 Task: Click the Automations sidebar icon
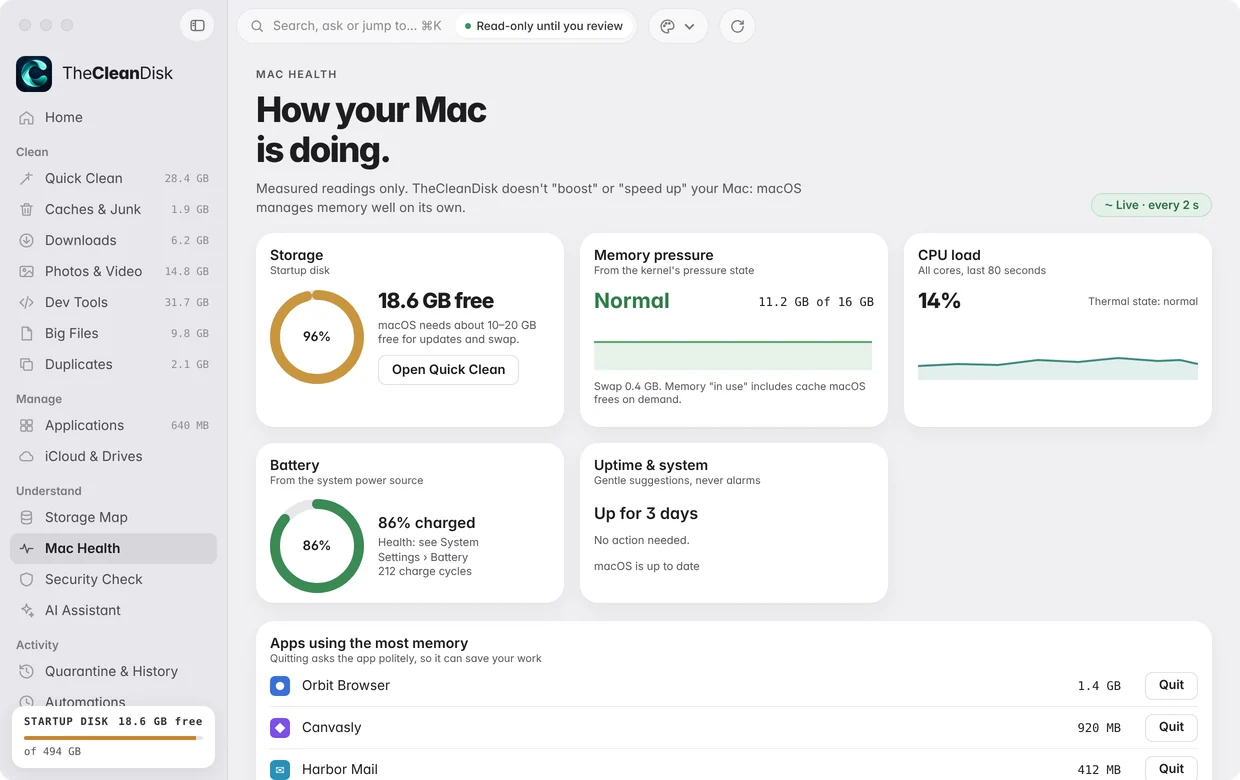[27, 702]
